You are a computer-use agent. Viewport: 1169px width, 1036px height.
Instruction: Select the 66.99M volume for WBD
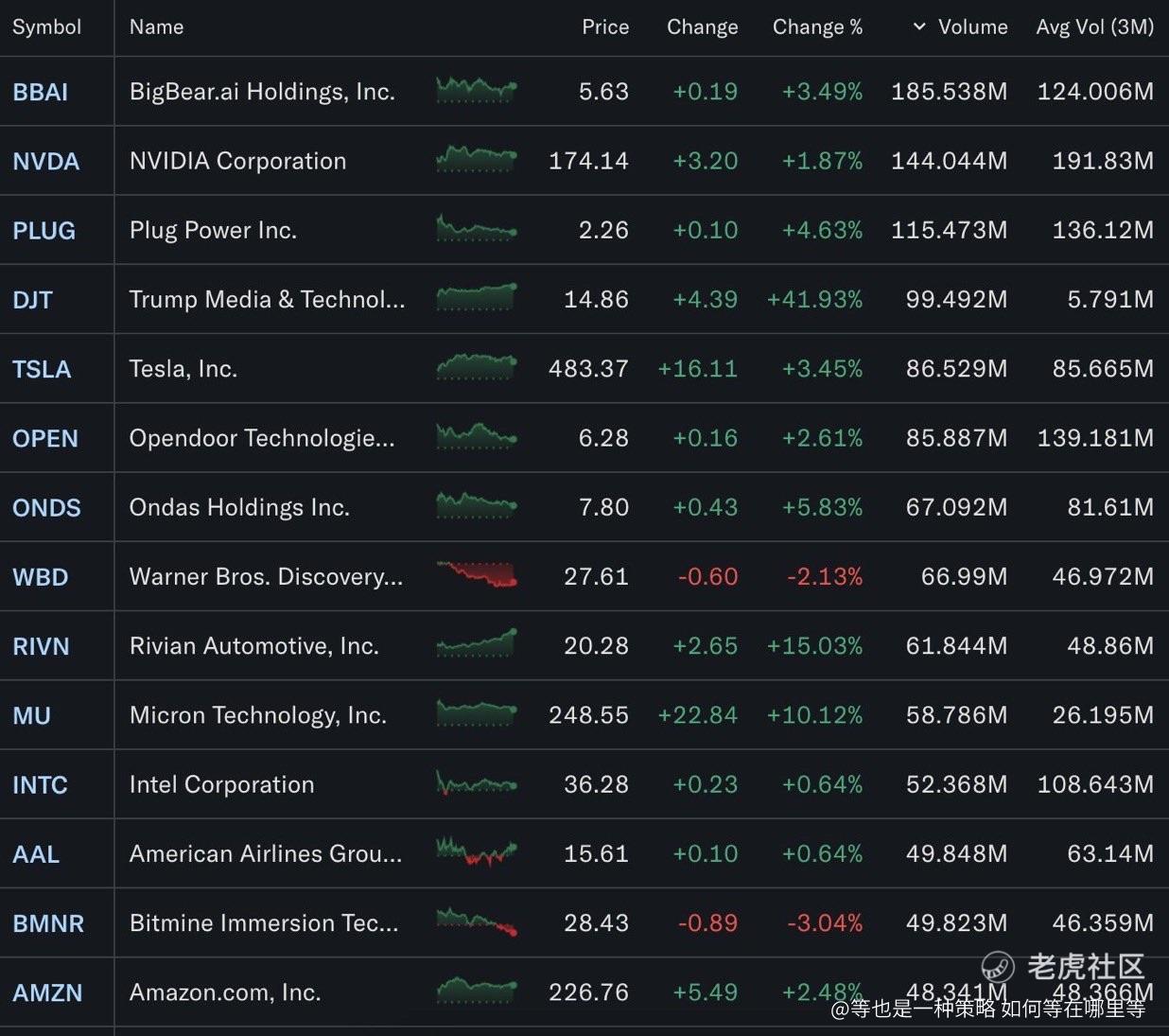[x=965, y=577]
